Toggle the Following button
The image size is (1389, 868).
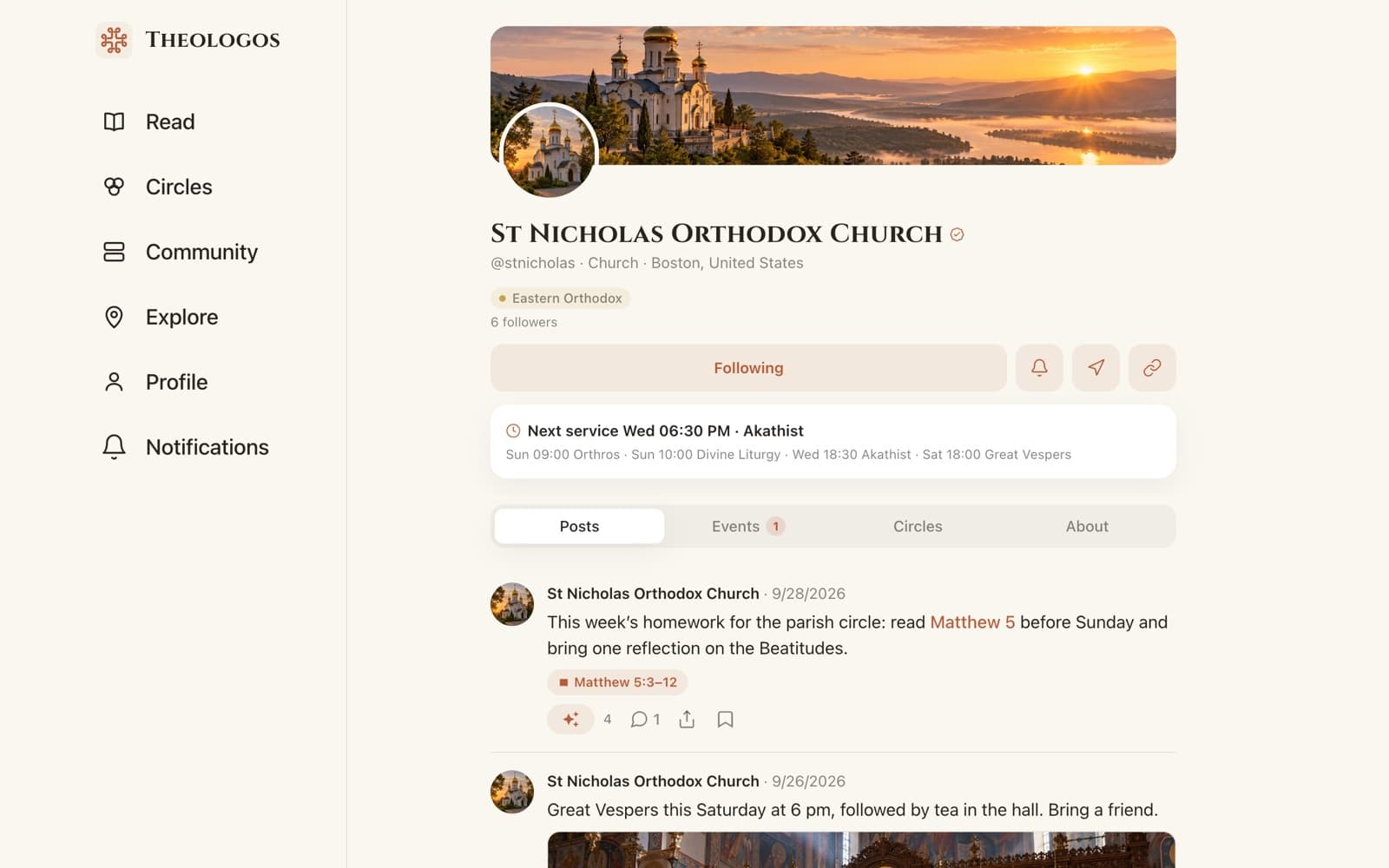748,368
